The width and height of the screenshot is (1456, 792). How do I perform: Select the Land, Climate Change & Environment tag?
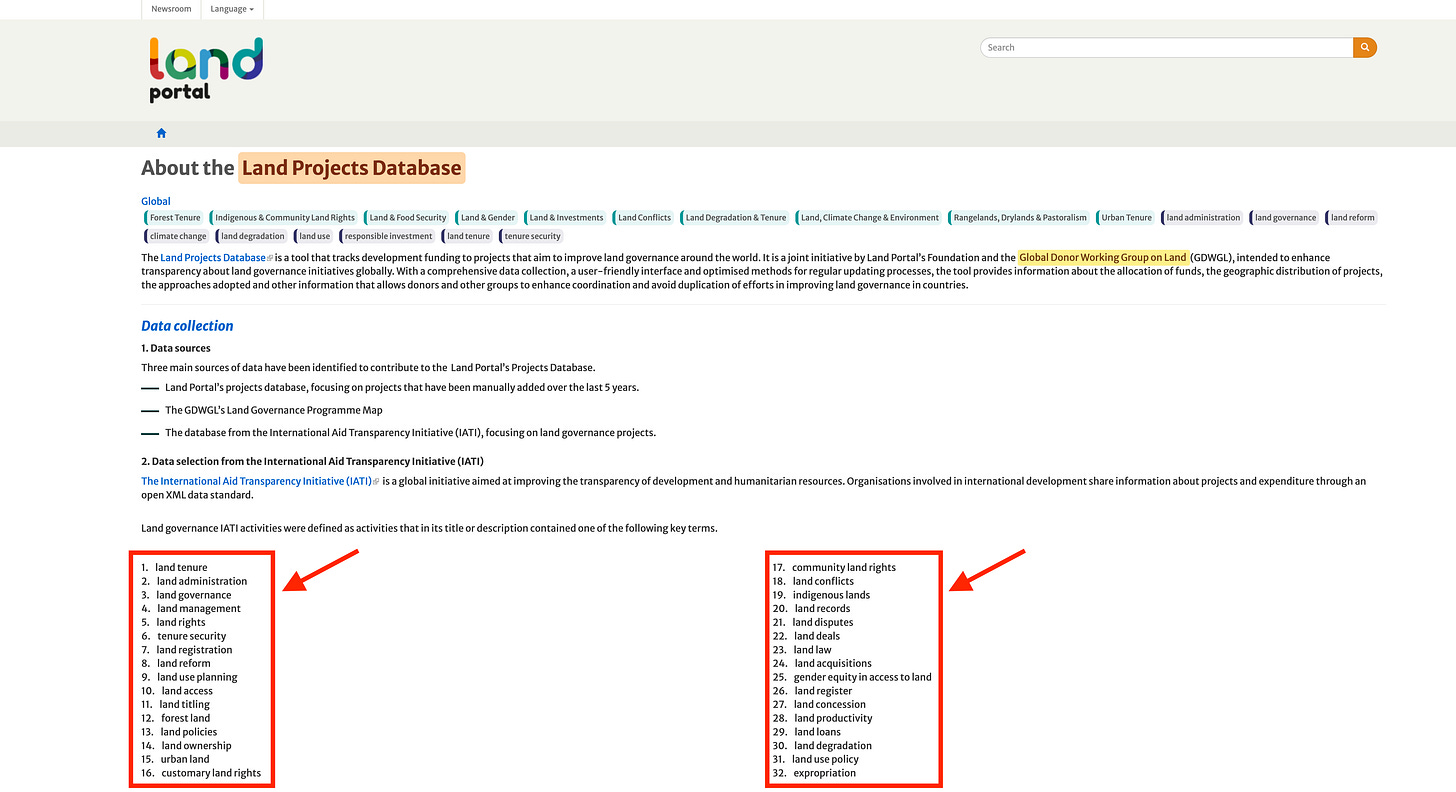click(x=869, y=217)
